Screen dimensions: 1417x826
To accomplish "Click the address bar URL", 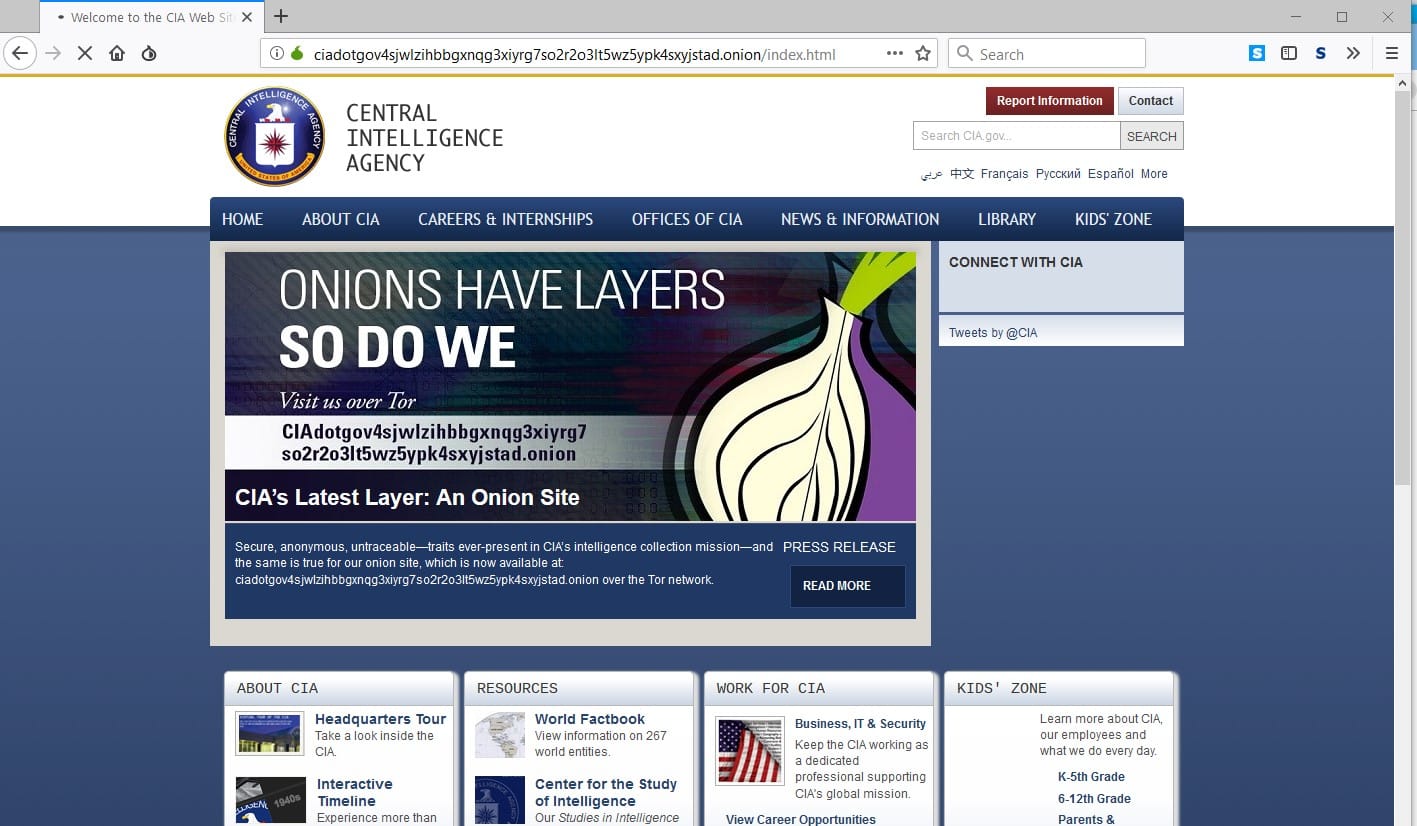I will [574, 54].
